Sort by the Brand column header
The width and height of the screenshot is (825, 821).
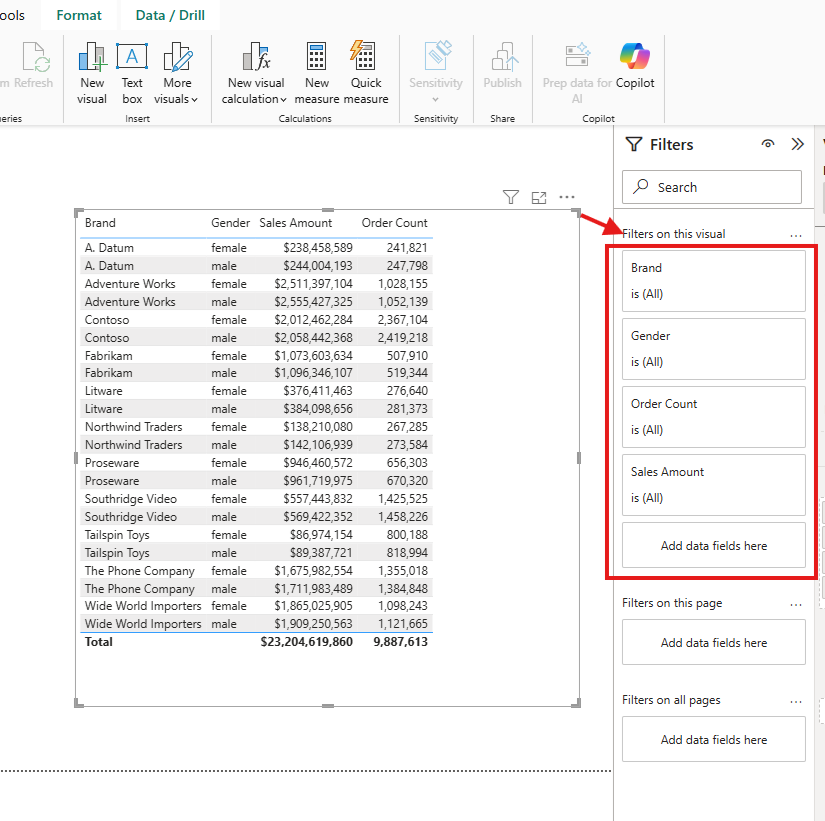100,223
